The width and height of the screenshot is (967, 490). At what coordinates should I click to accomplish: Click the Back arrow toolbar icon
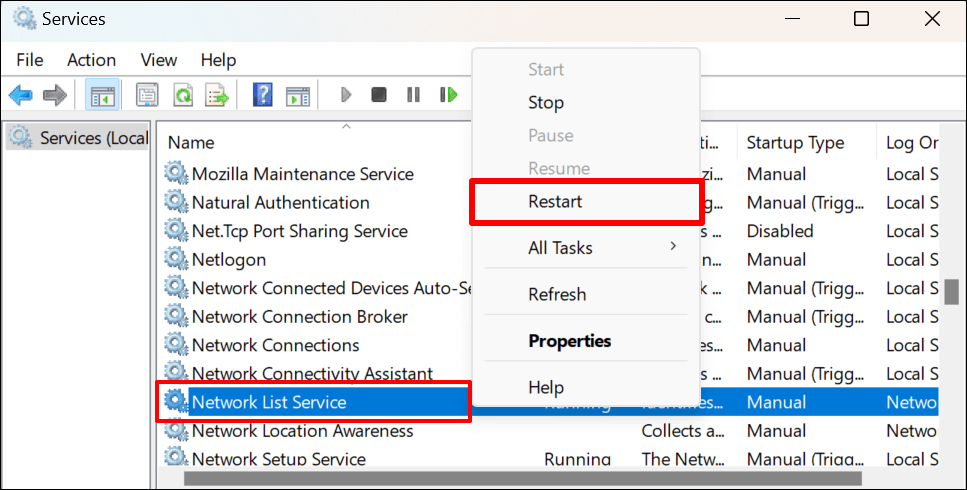click(21, 95)
